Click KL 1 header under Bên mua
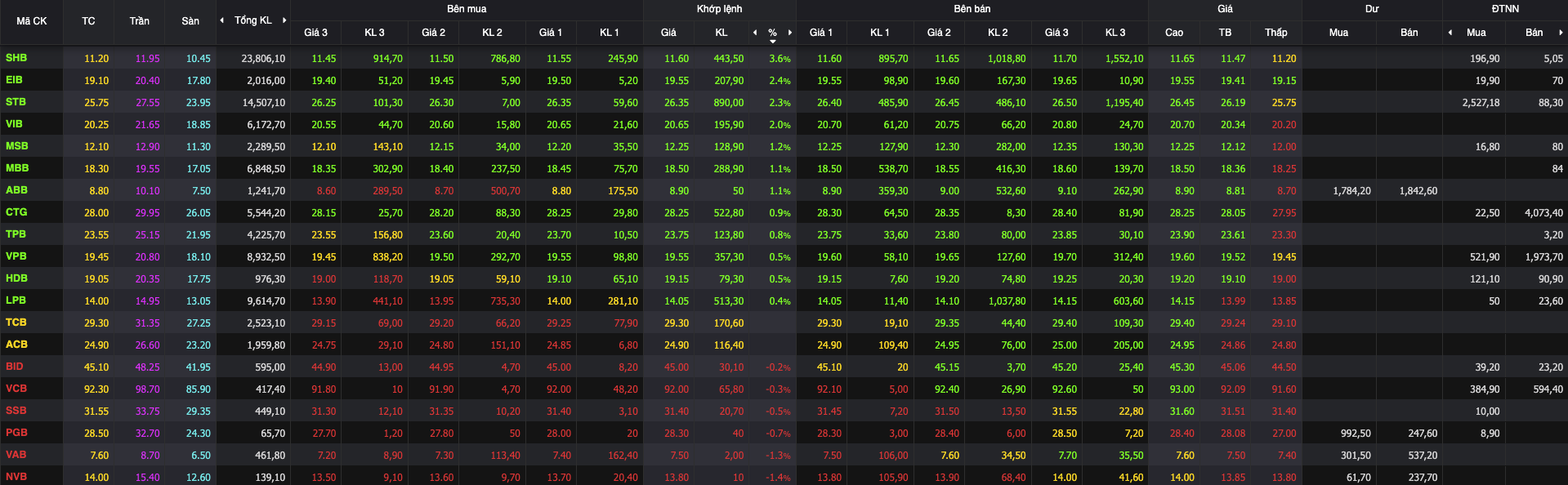Screen dimensions: 1568x485 [x=610, y=33]
